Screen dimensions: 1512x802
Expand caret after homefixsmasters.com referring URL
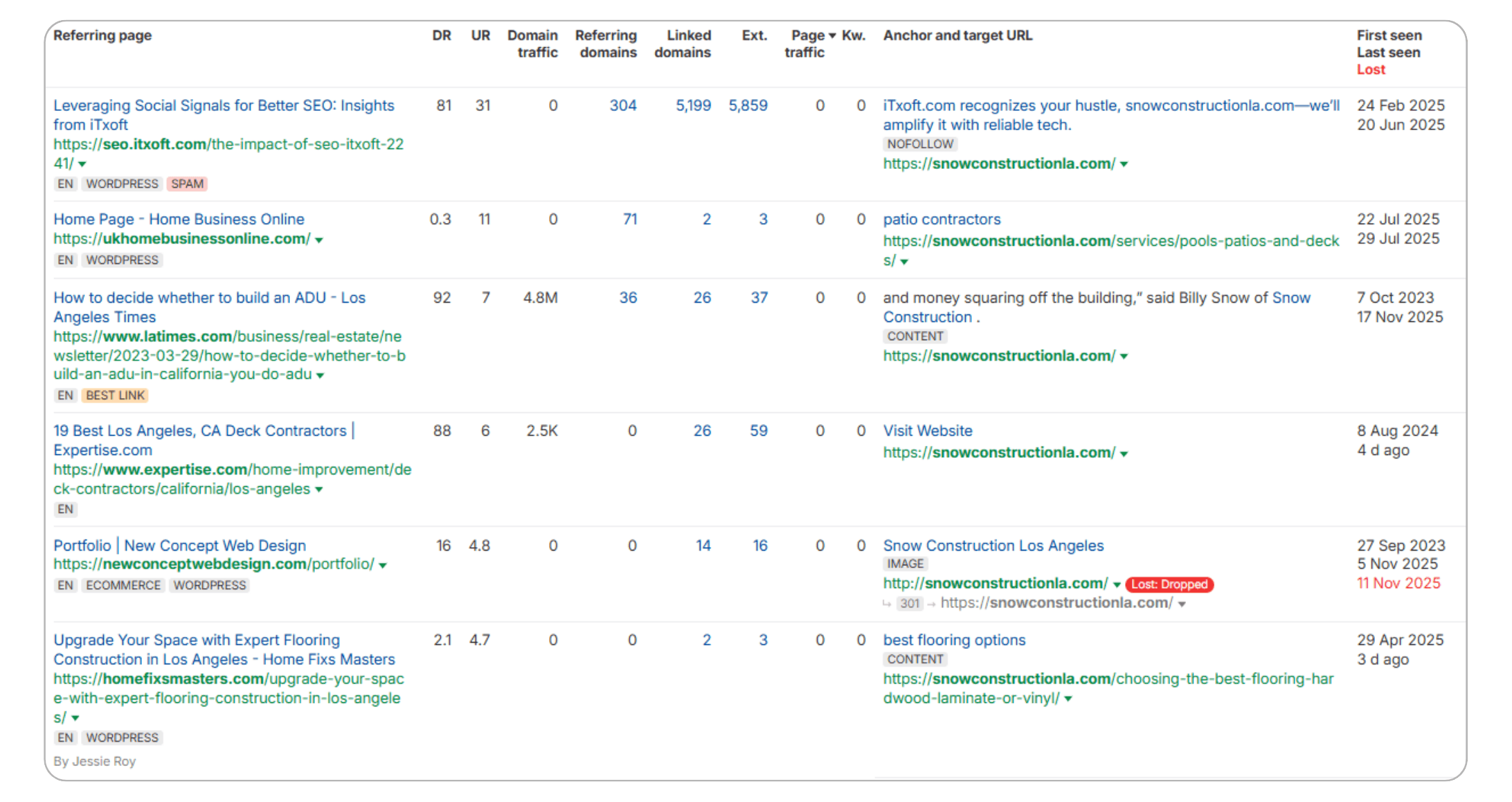pyautogui.click(x=75, y=718)
